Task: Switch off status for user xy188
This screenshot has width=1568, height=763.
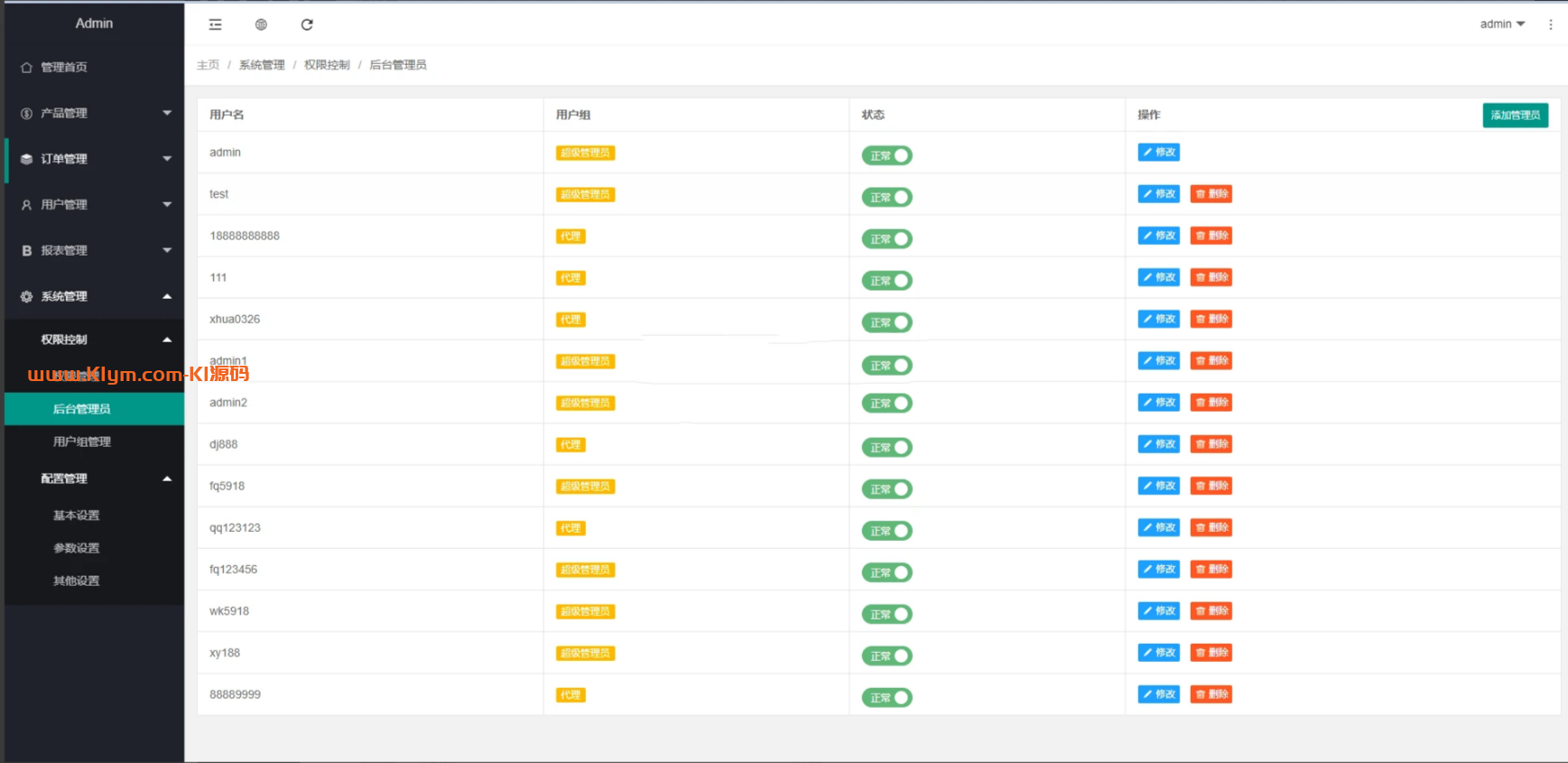Action: [x=886, y=656]
